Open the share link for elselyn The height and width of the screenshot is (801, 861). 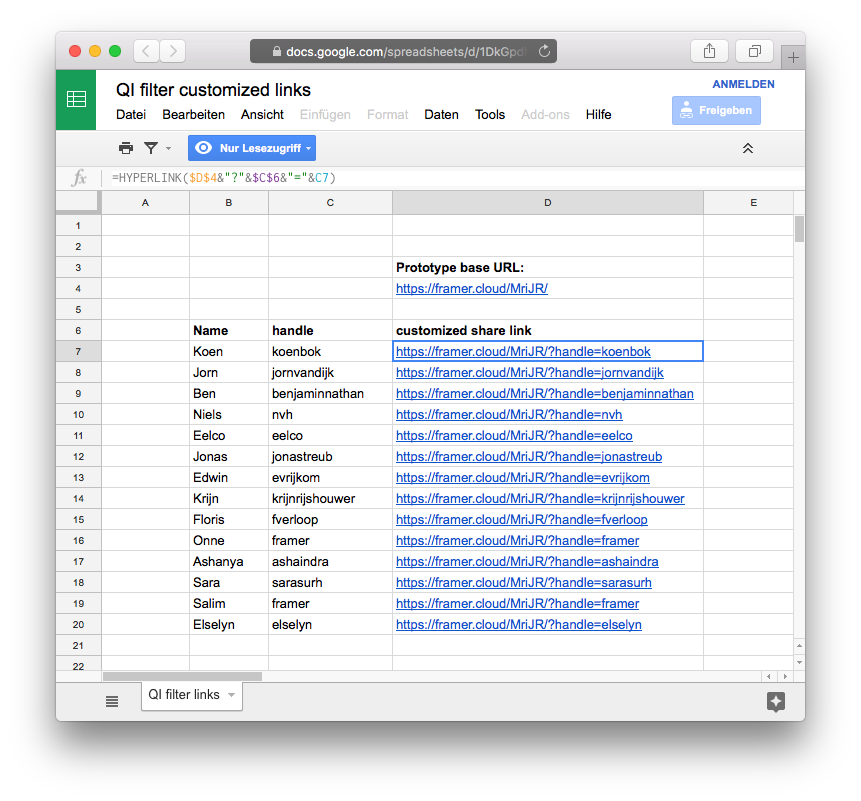(x=518, y=625)
